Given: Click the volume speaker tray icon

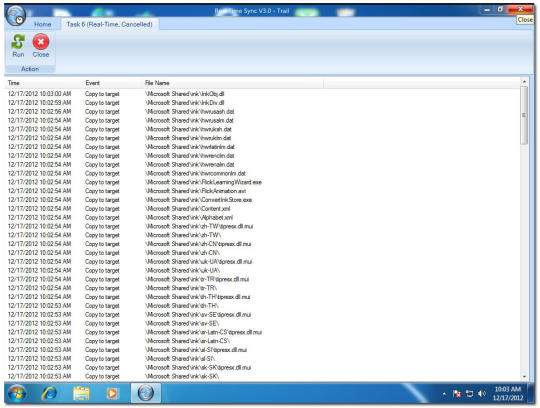Looking at the screenshot, I should tap(482, 394).
